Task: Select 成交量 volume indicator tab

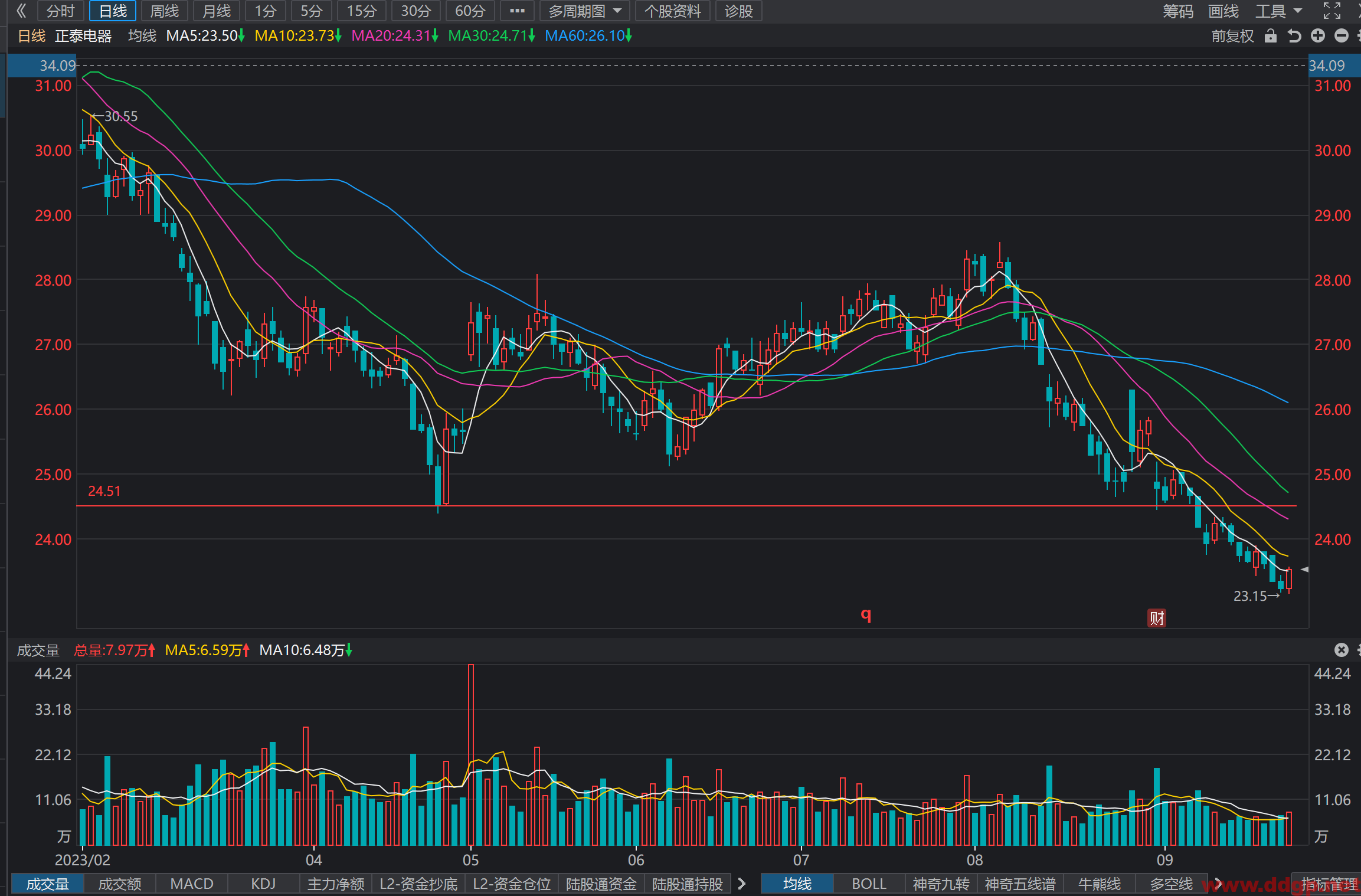Action: (x=48, y=884)
